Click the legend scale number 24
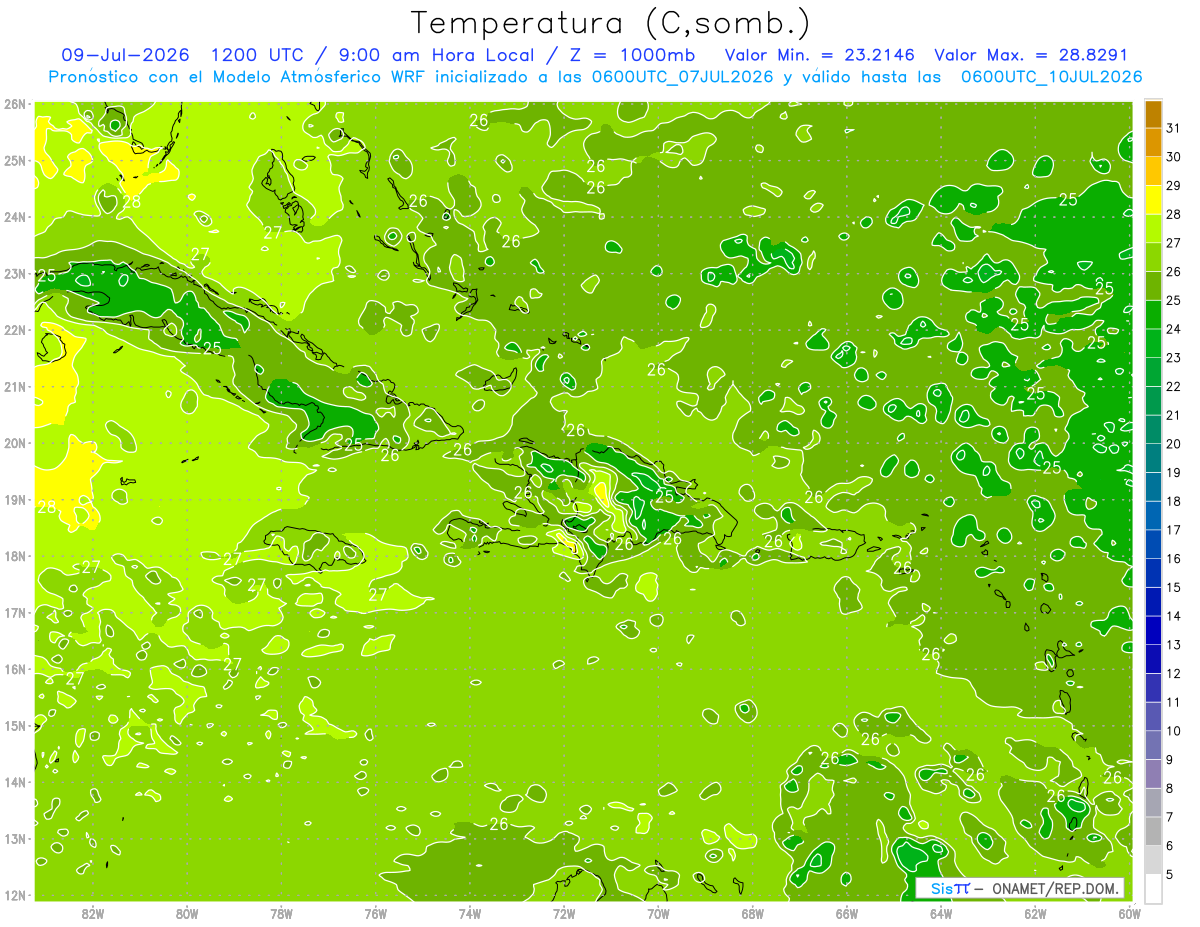Image resolution: width=1200 pixels, height=927 pixels. tap(1174, 329)
